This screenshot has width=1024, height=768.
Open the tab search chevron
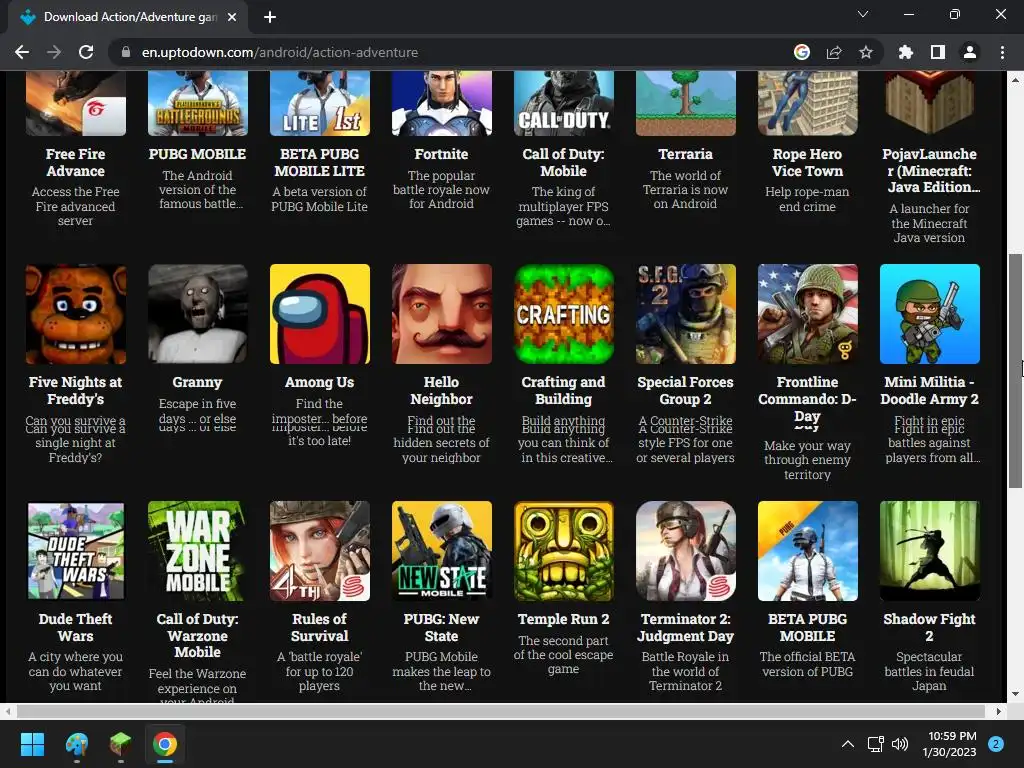point(863,14)
